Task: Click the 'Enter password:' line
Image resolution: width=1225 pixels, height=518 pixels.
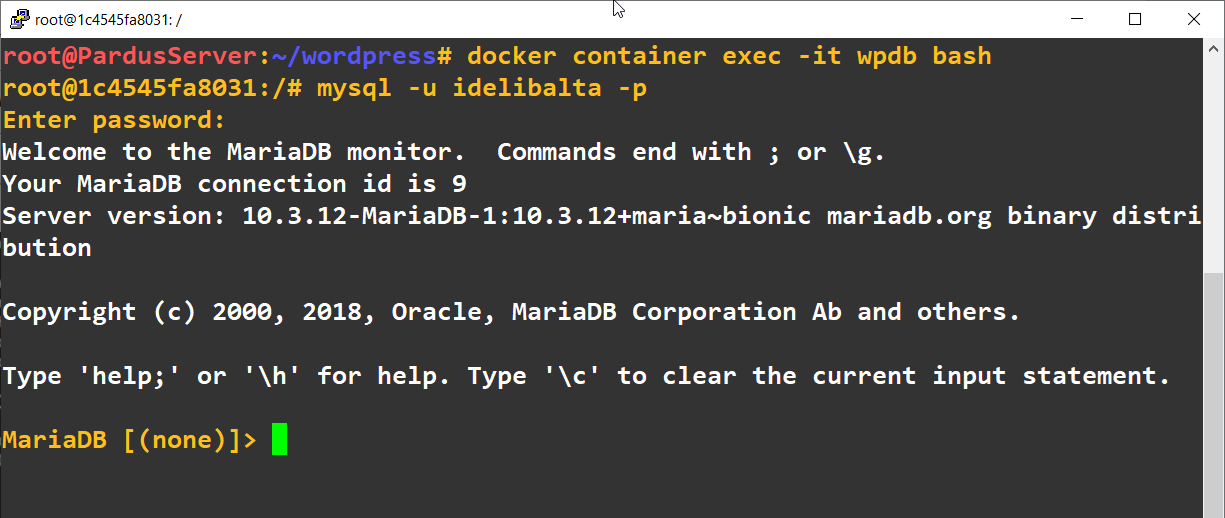Action: click(113, 120)
